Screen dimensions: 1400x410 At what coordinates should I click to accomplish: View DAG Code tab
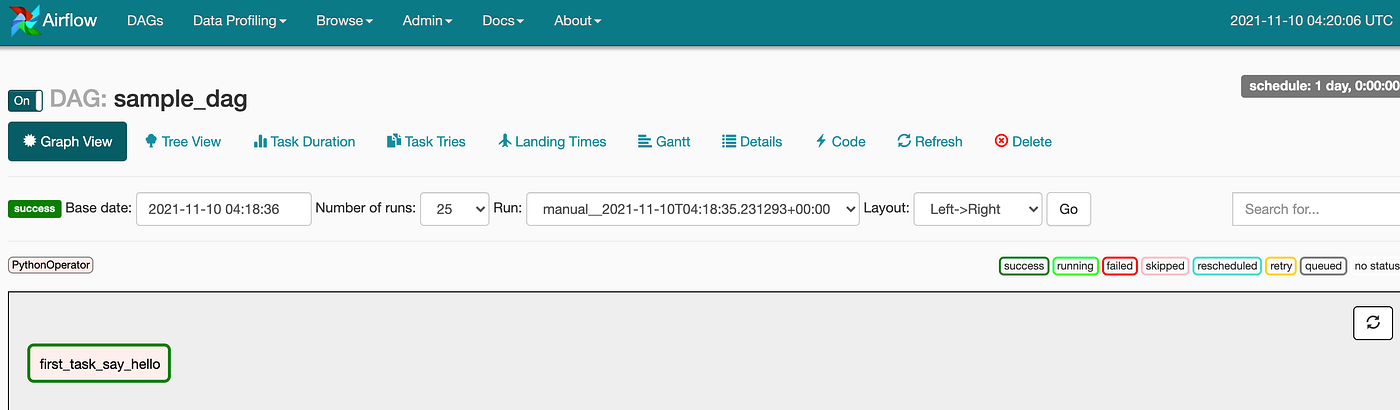(840, 141)
